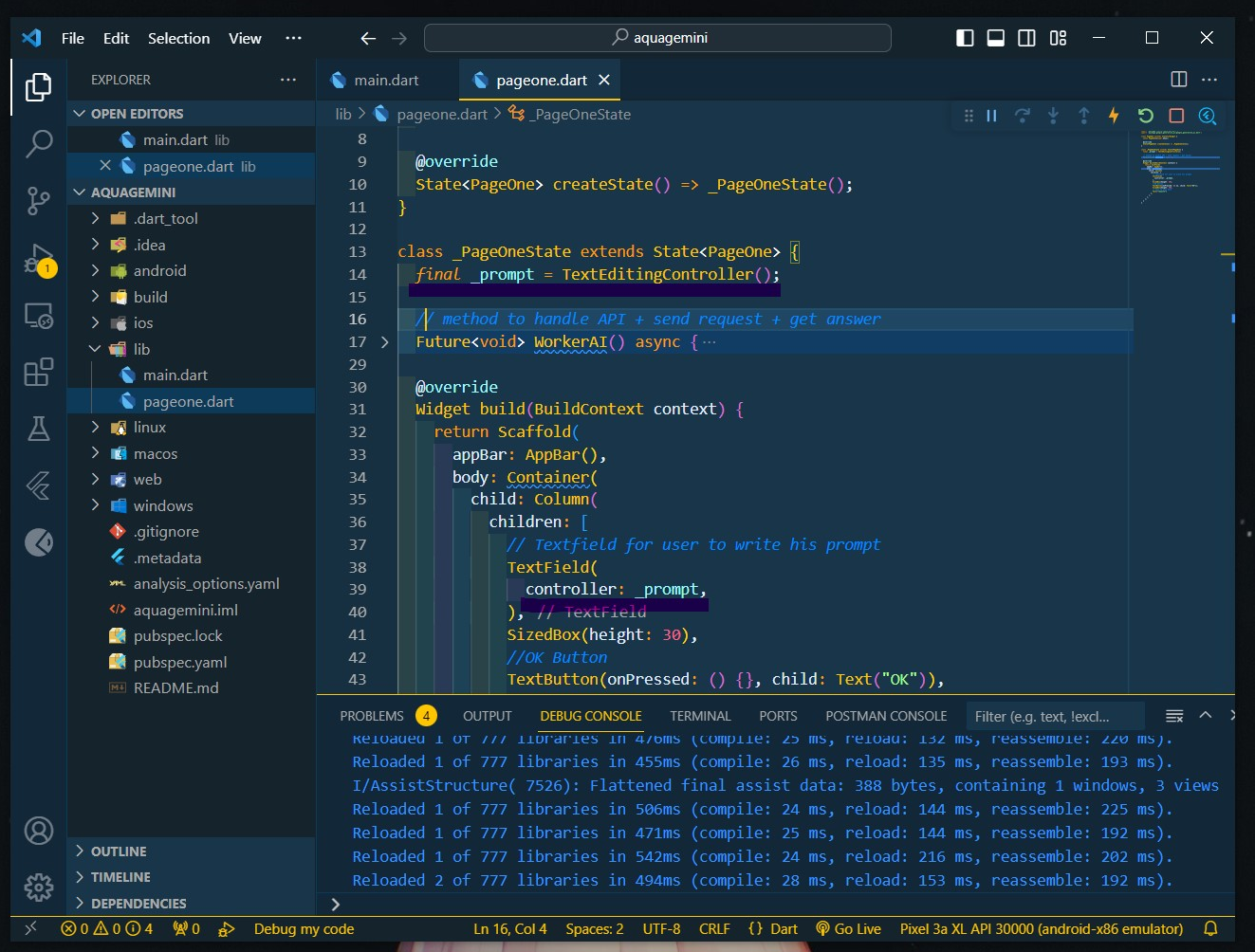This screenshot has height=952, width=1255.
Task: Open the Flutter sidebar view
Action: click(38, 485)
